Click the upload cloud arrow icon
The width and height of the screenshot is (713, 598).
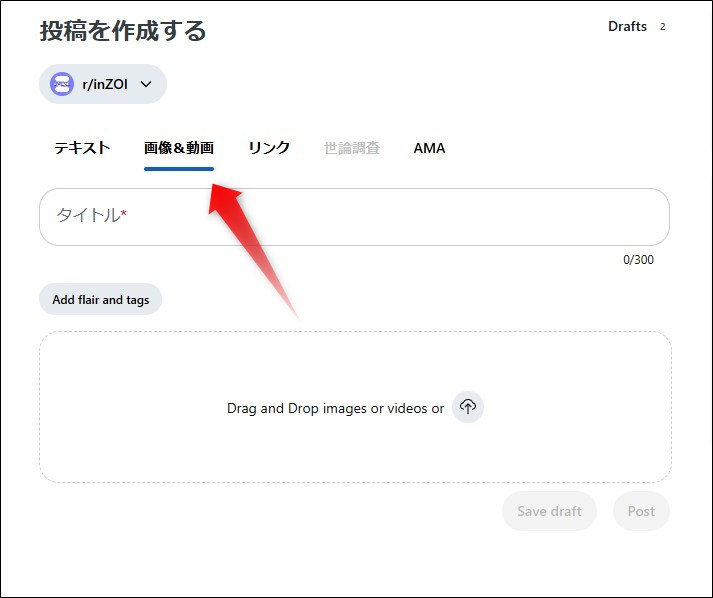coord(467,407)
